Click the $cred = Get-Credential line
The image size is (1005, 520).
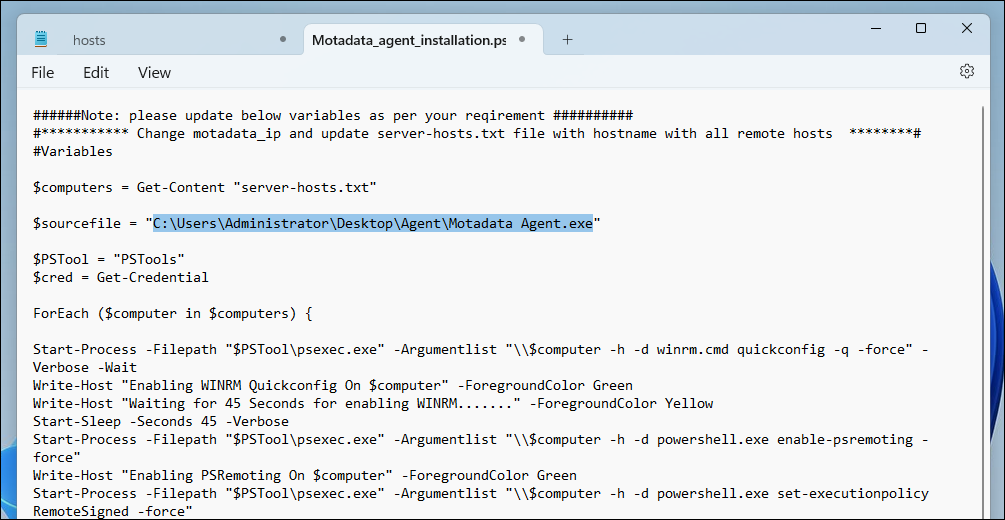tap(121, 278)
